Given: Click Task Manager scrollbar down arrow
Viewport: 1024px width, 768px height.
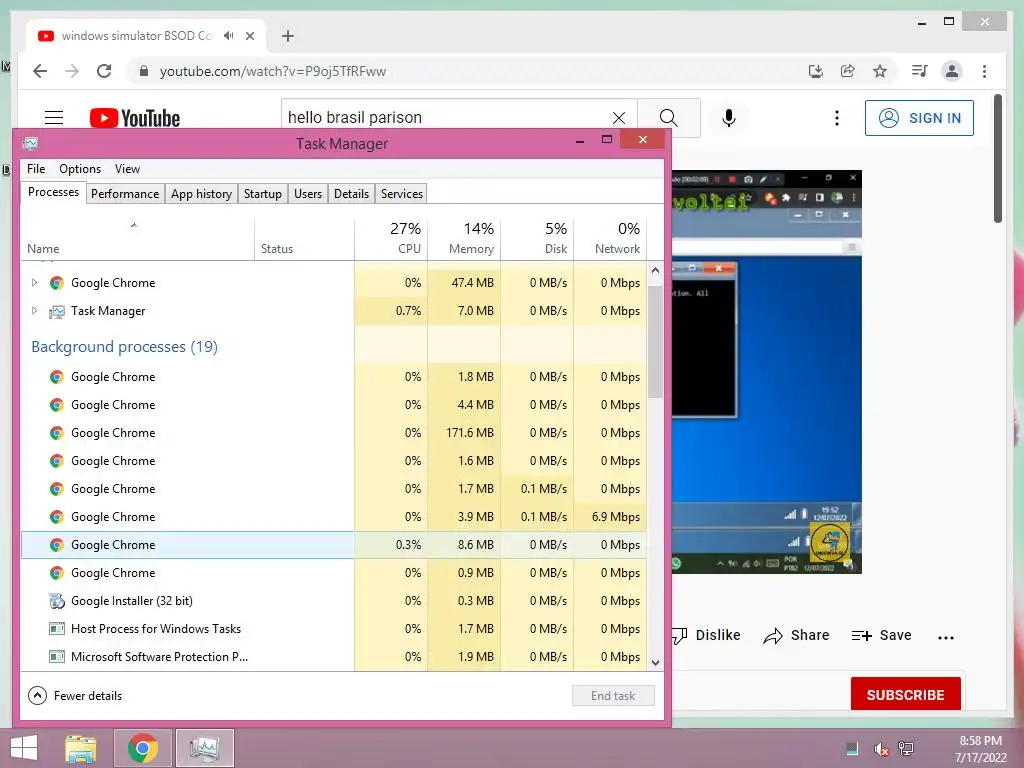Looking at the screenshot, I should point(656,662).
